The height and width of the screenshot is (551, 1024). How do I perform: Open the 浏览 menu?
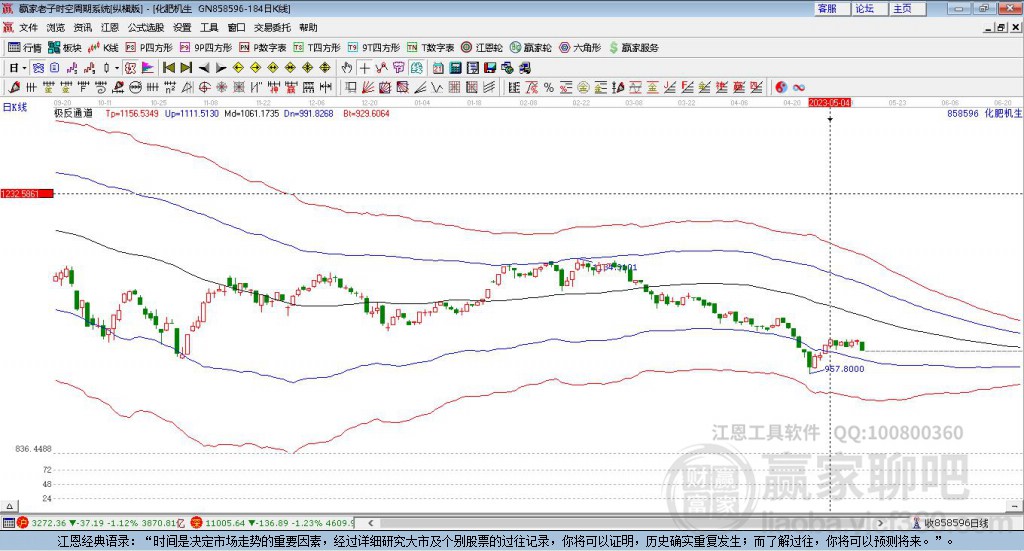click(x=56, y=27)
